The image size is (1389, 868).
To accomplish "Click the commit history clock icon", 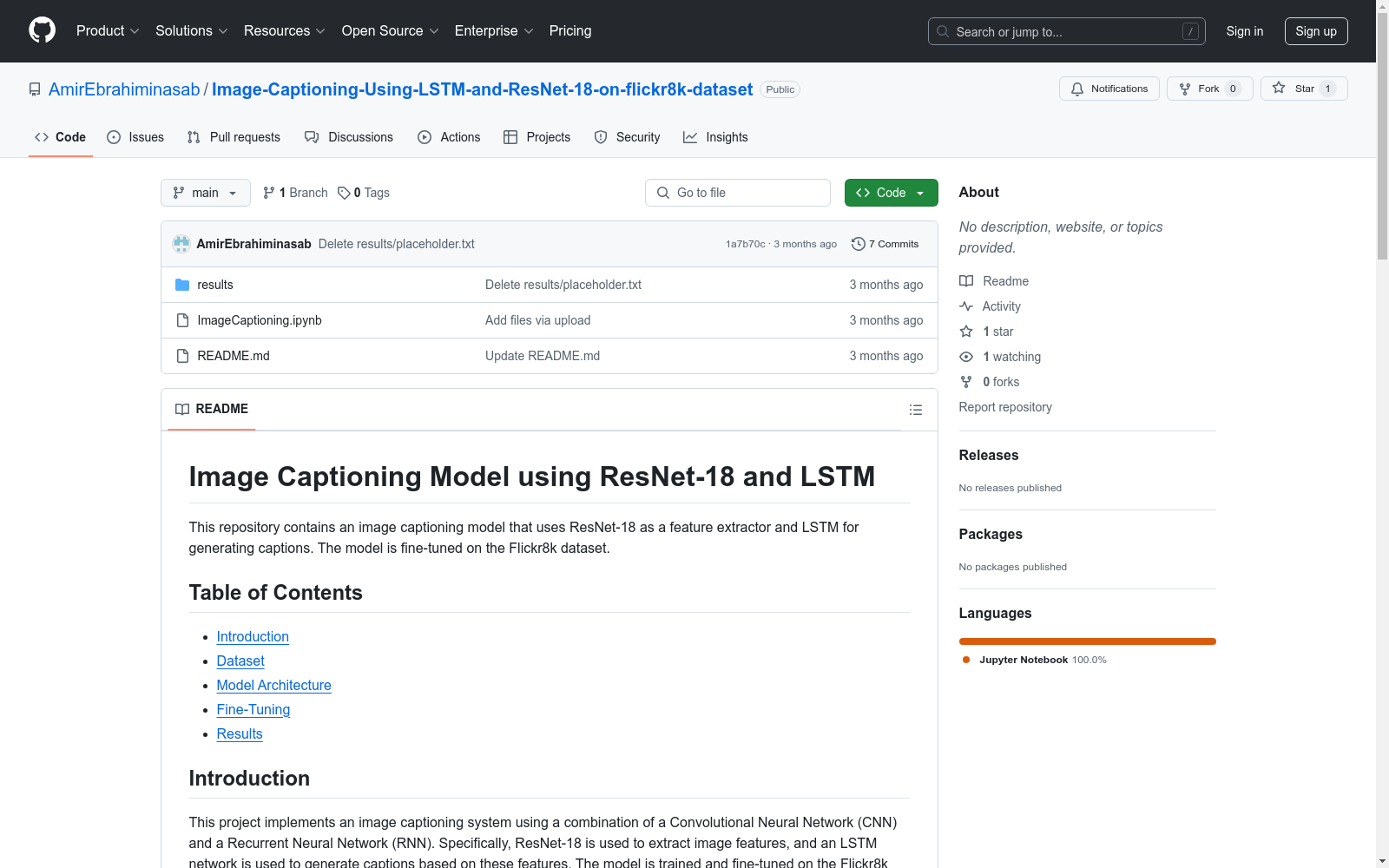I will pyautogui.click(x=858, y=244).
